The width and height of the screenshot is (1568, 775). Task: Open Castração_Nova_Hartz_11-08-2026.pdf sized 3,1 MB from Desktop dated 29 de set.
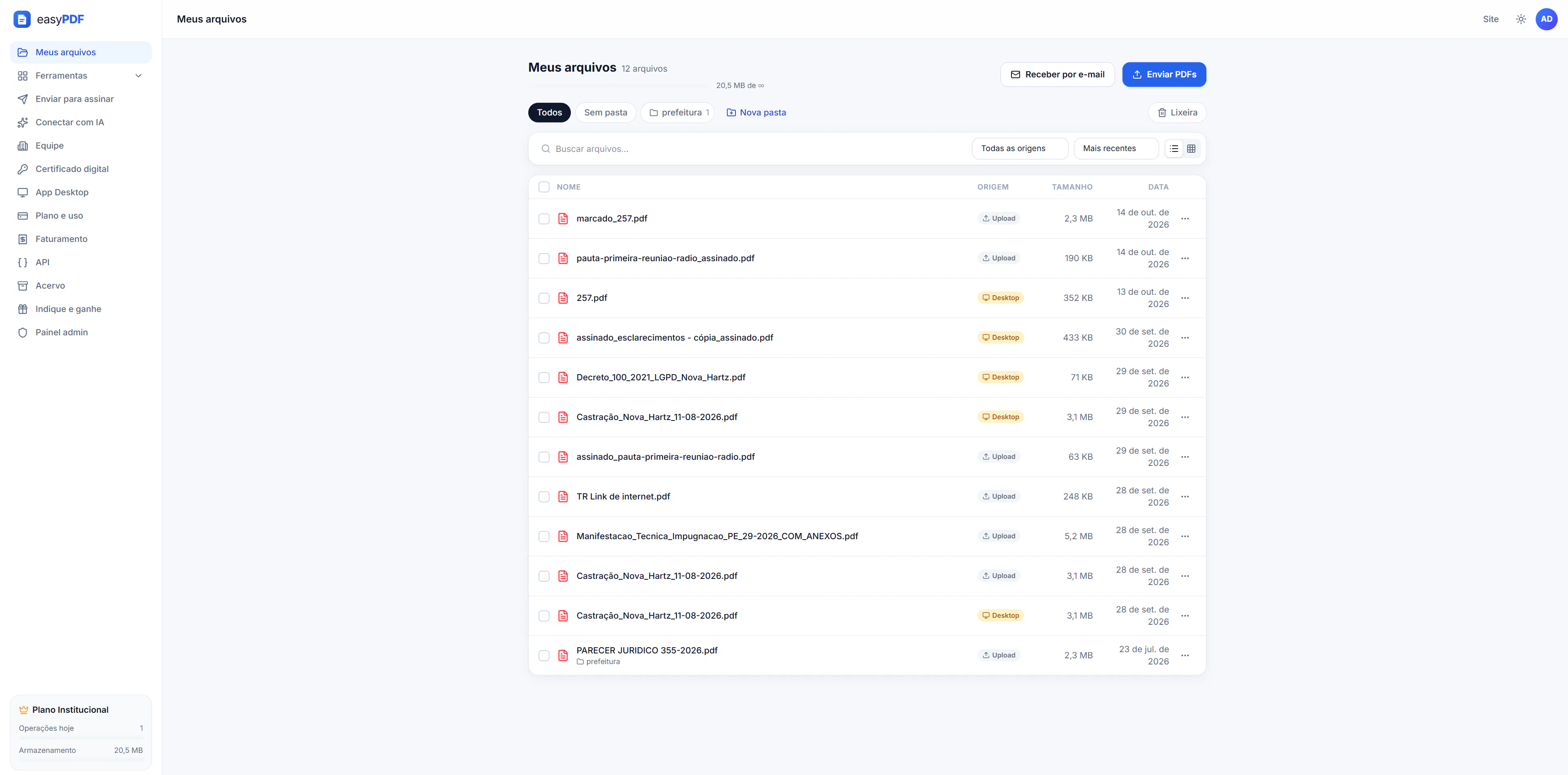pos(656,417)
